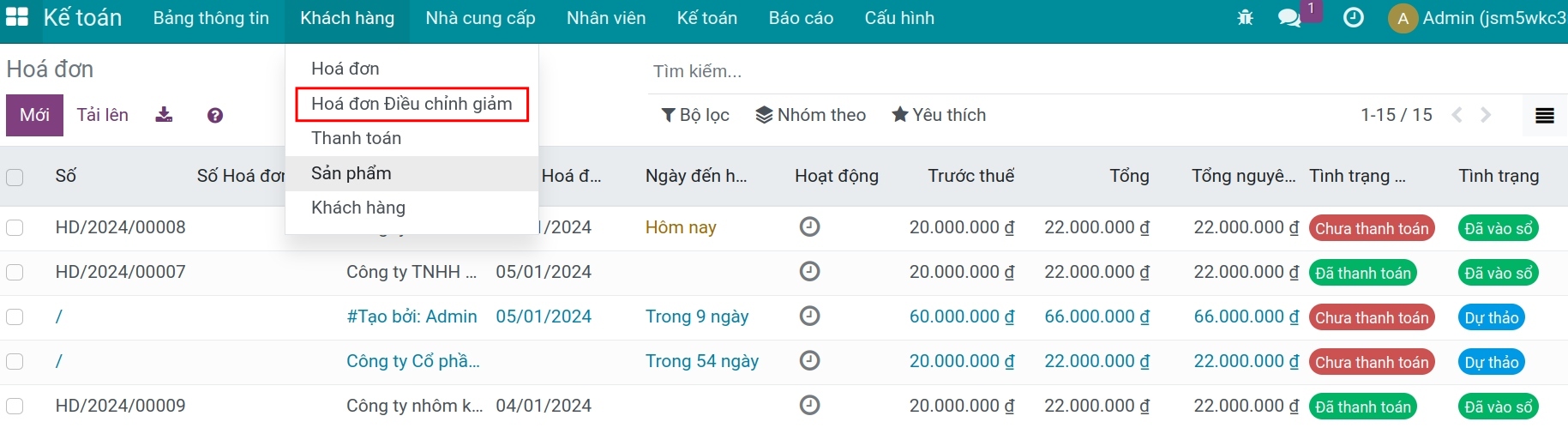Sort by the Tình trạng last column header
The image size is (1568, 428).
[x=1499, y=176]
